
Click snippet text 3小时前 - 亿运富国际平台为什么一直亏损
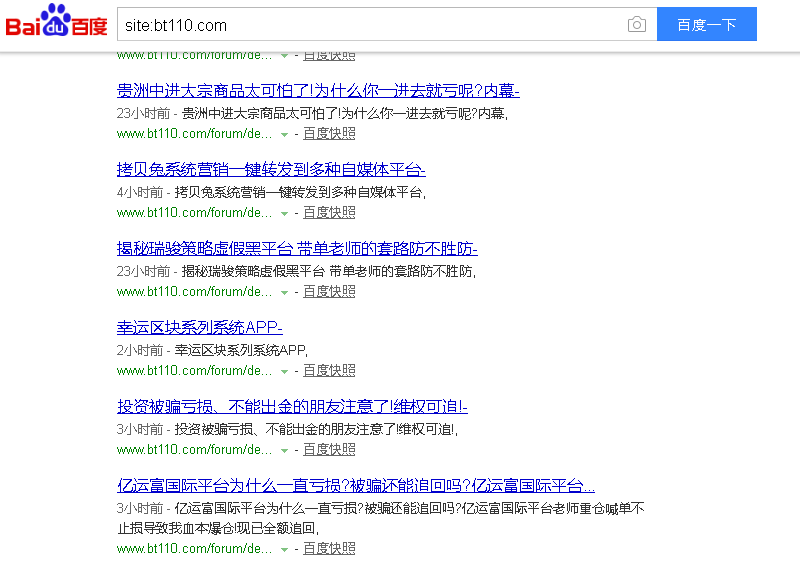(381, 518)
